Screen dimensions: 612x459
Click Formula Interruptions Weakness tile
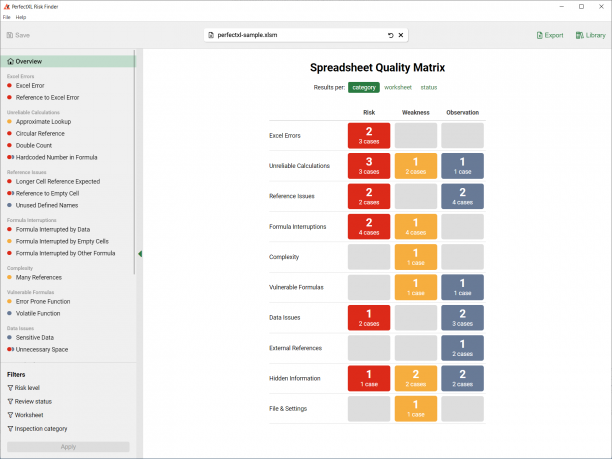(x=416, y=226)
